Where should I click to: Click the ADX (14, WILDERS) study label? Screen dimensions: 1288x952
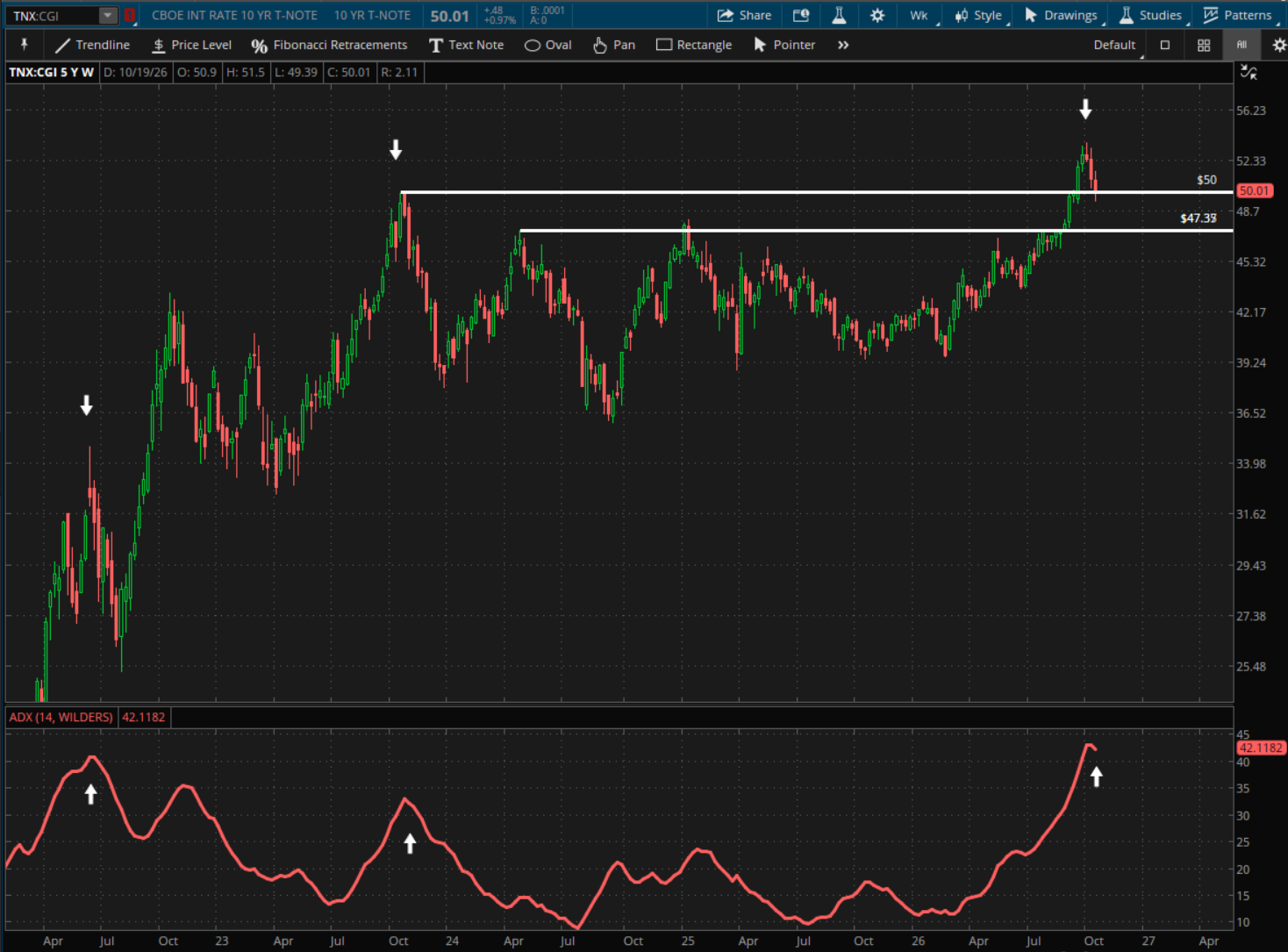pyautogui.click(x=61, y=717)
